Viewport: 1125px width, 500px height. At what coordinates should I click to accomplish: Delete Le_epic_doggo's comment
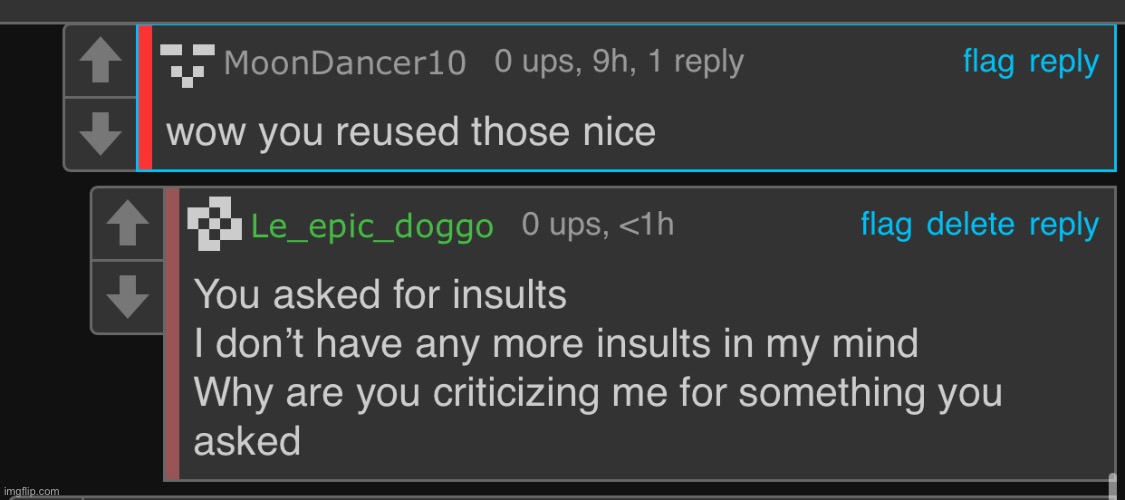970,225
